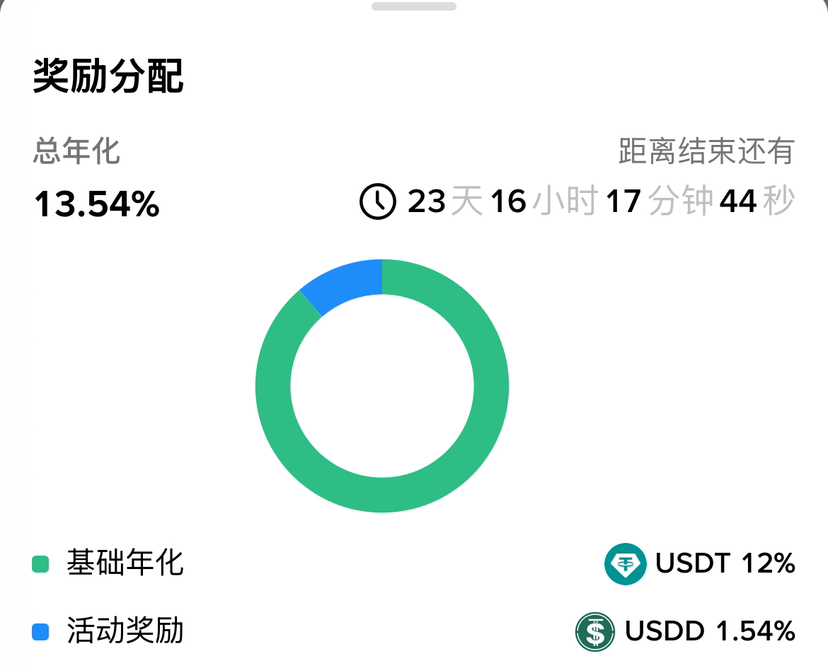Tap the USDD 1.54% value
The width and height of the screenshot is (828, 668).
coord(710,632)
